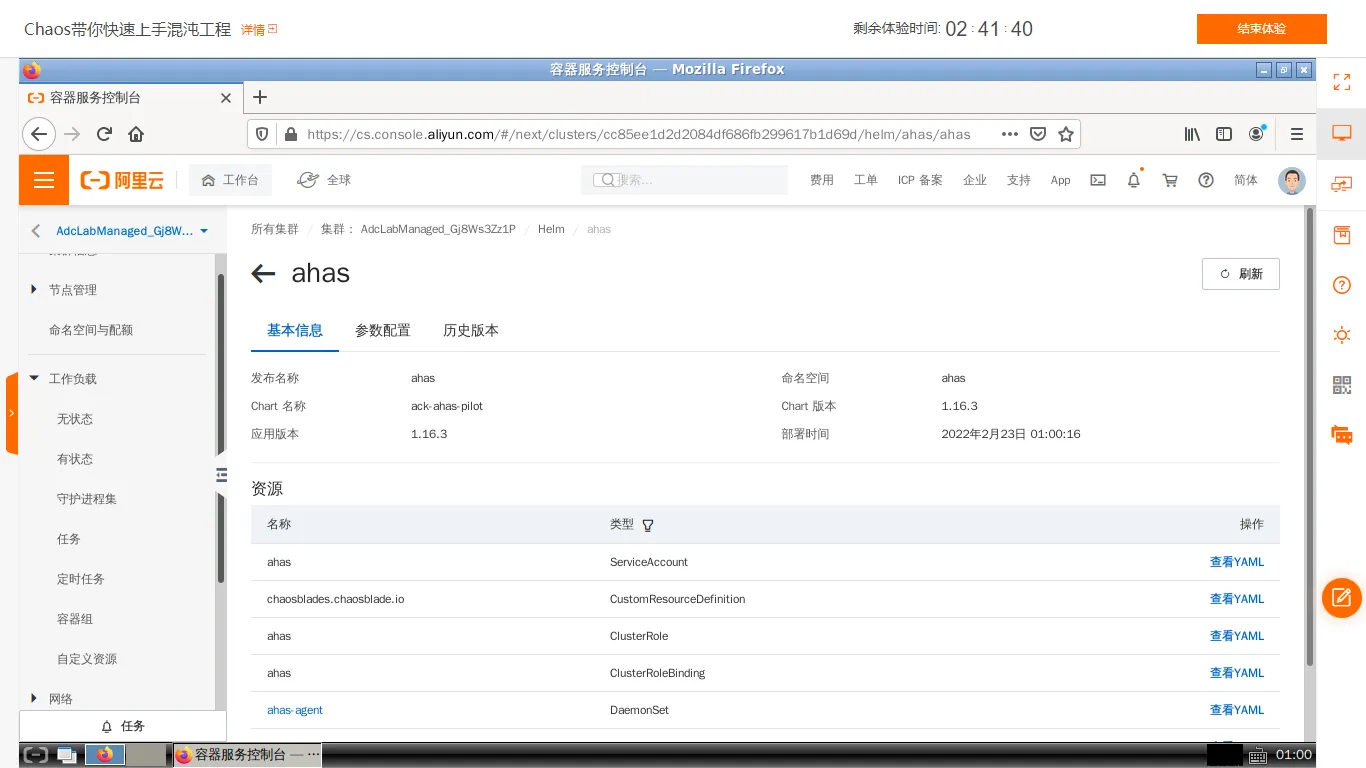Toggle Firefox sidebar view icon

coord(1224,134)
